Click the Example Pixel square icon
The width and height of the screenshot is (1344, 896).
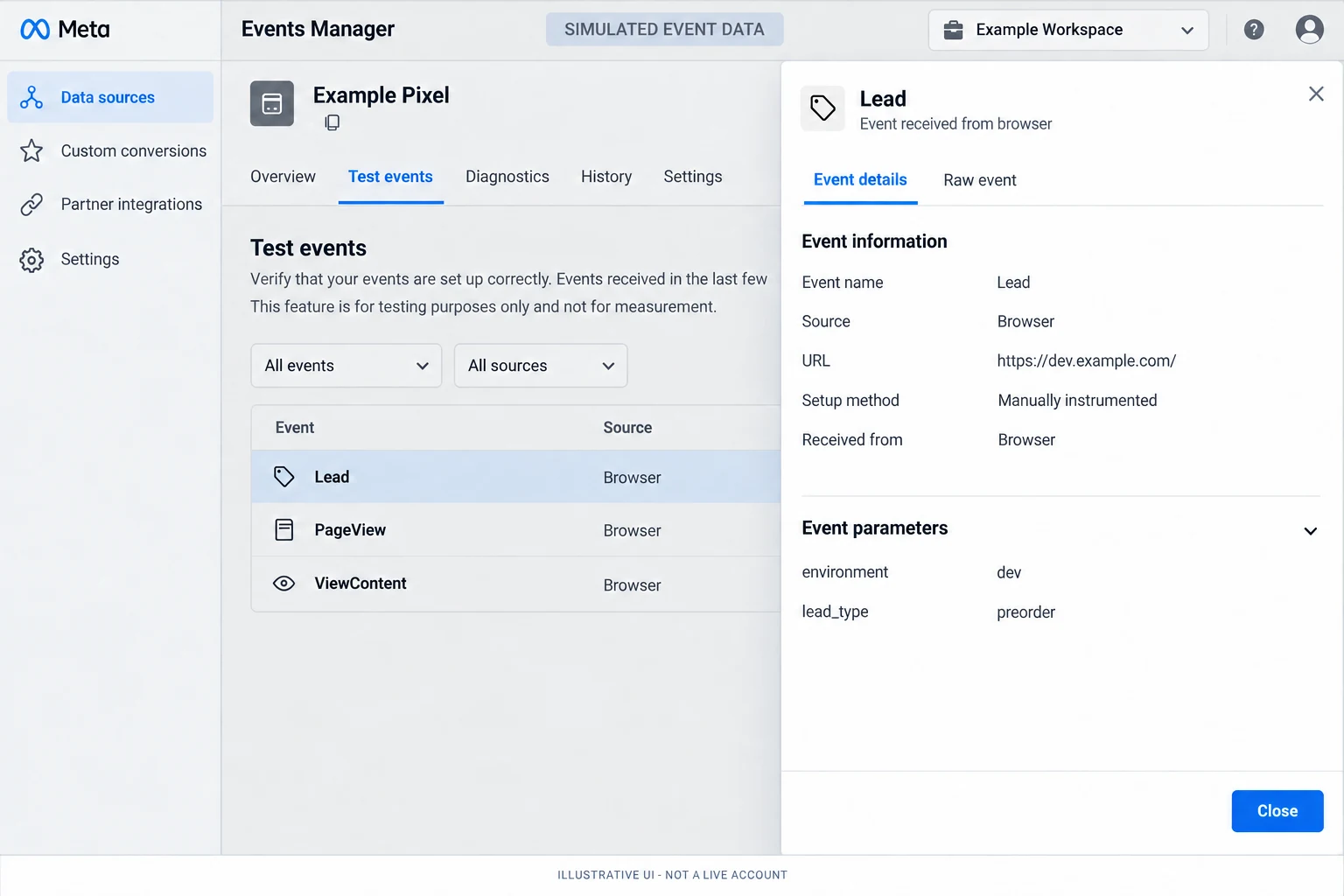point(272,103)
